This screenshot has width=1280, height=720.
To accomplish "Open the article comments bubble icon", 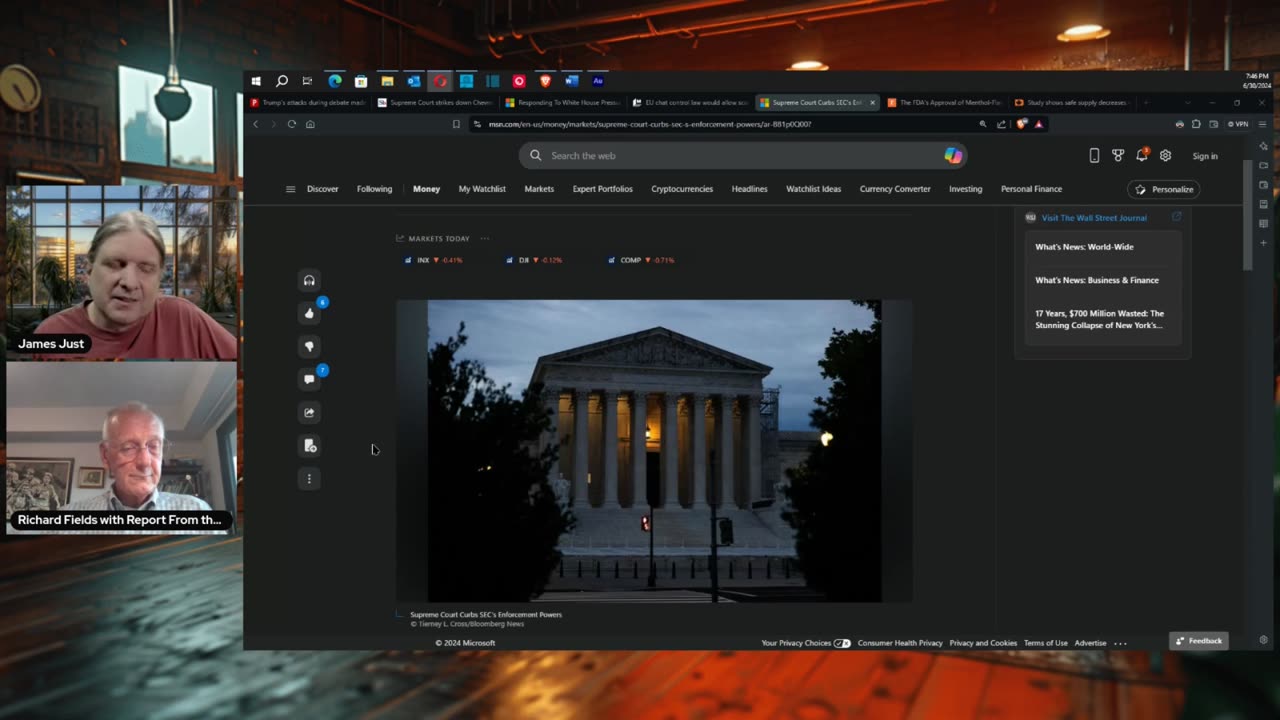I will 309,379.
